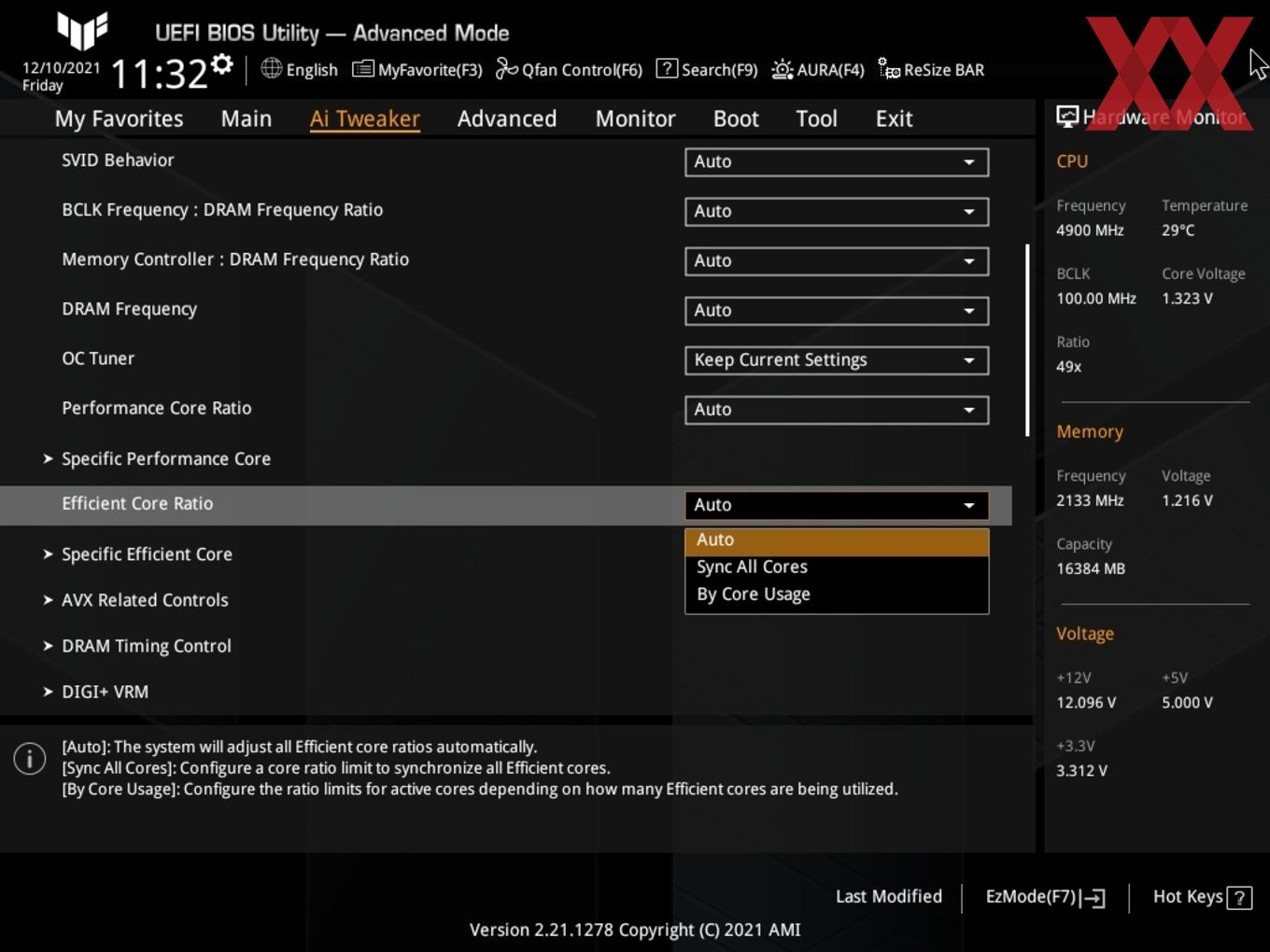
Task: Collapse Efficient Core Ratio dropdown
Action: click(837, 505)
